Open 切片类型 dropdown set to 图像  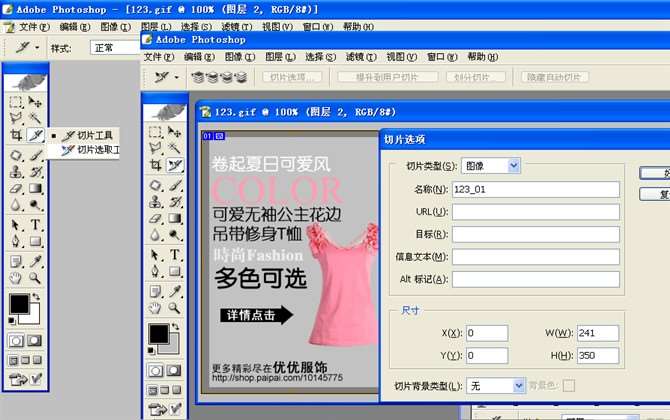tap(491, 166)
